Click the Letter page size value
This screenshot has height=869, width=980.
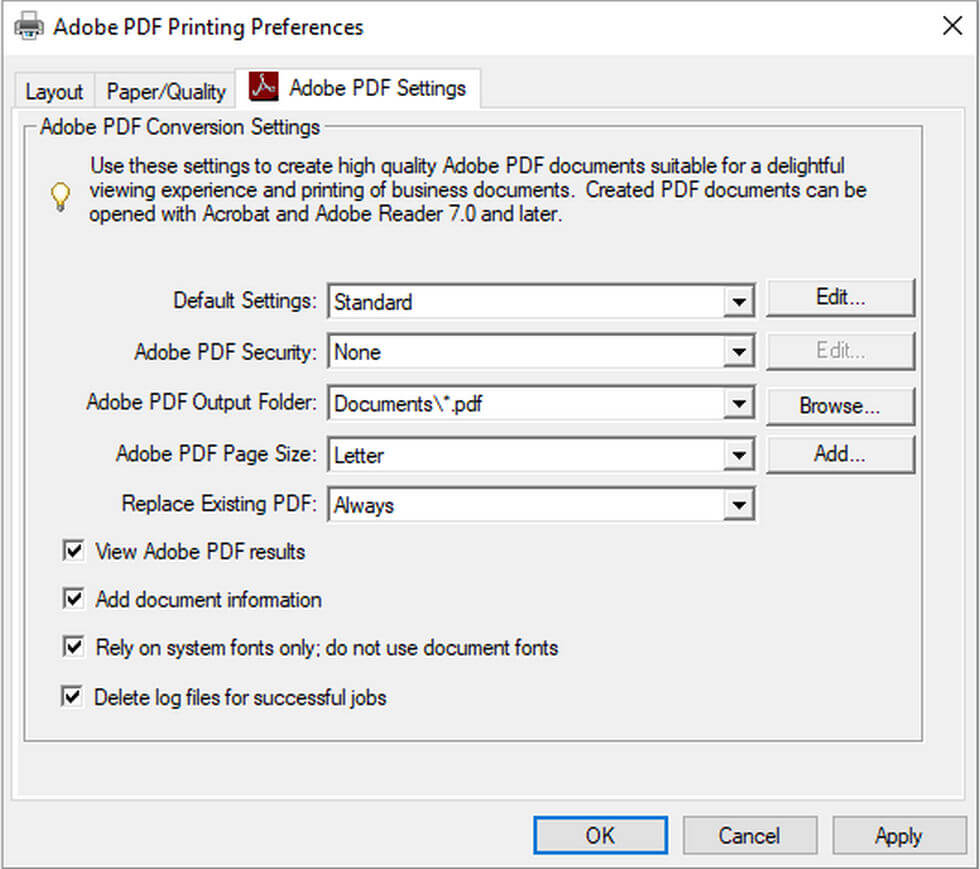click(359, 455)
